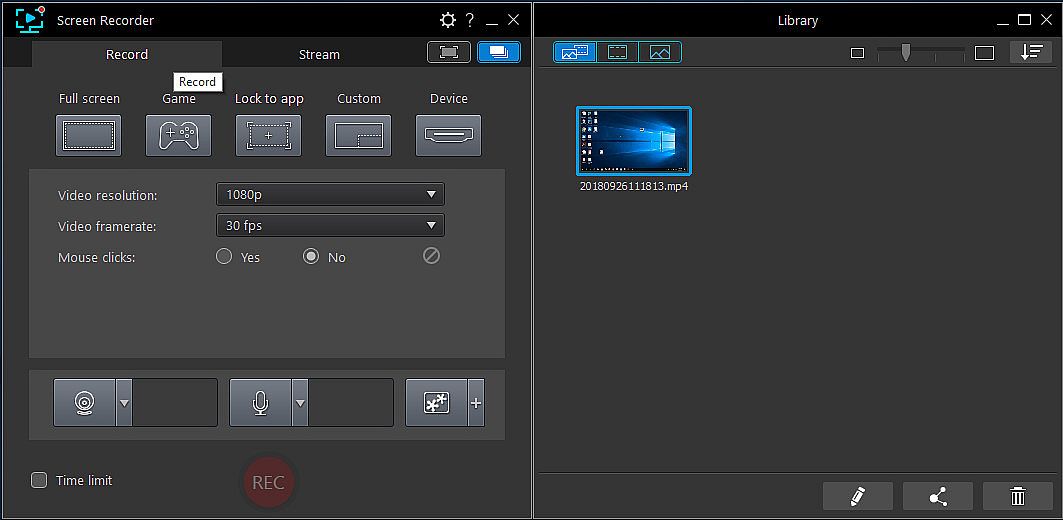Start recording with the REC button

point(268,483)
